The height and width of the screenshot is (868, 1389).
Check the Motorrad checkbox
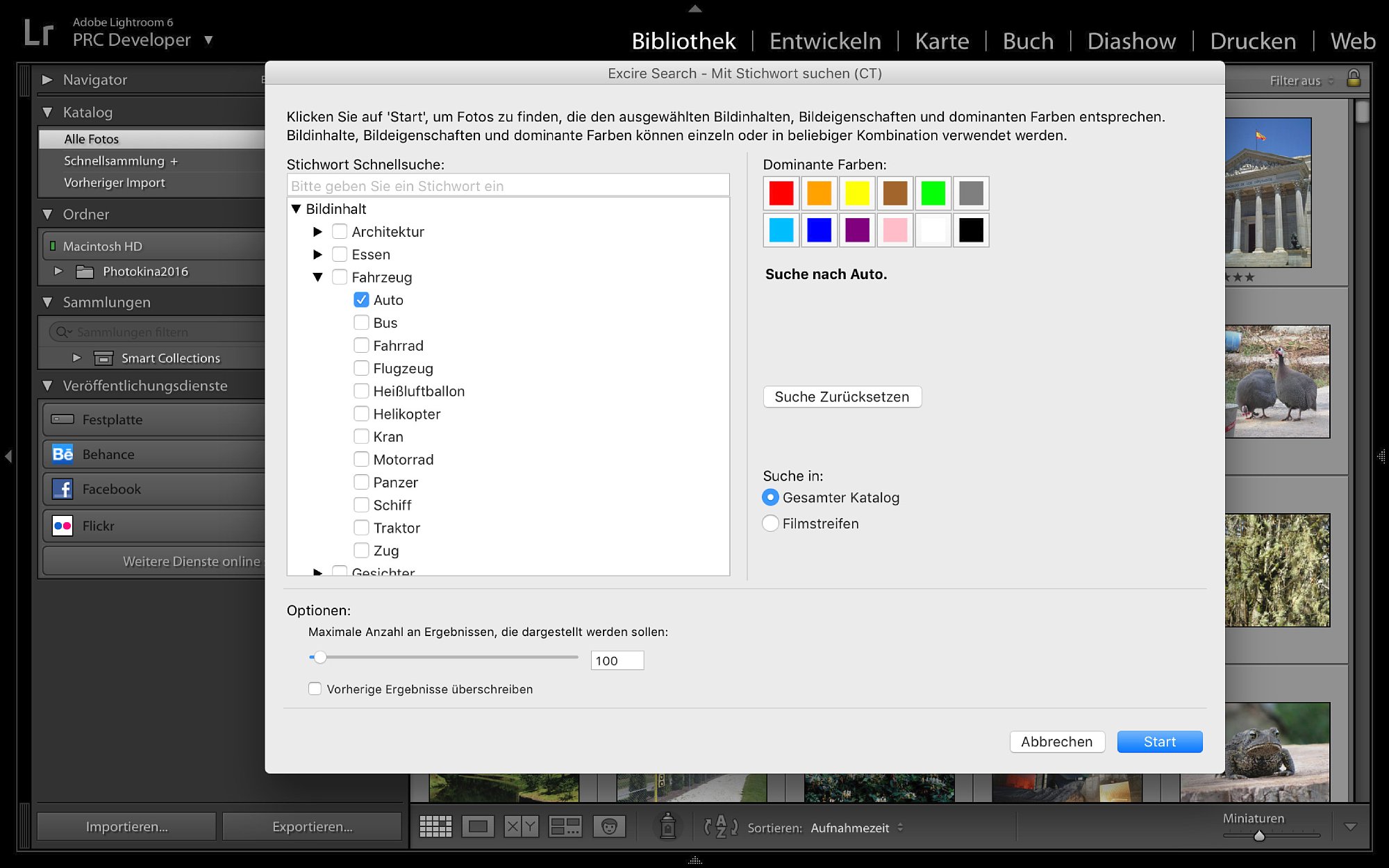pyautogui.click(x=361, y=459)
